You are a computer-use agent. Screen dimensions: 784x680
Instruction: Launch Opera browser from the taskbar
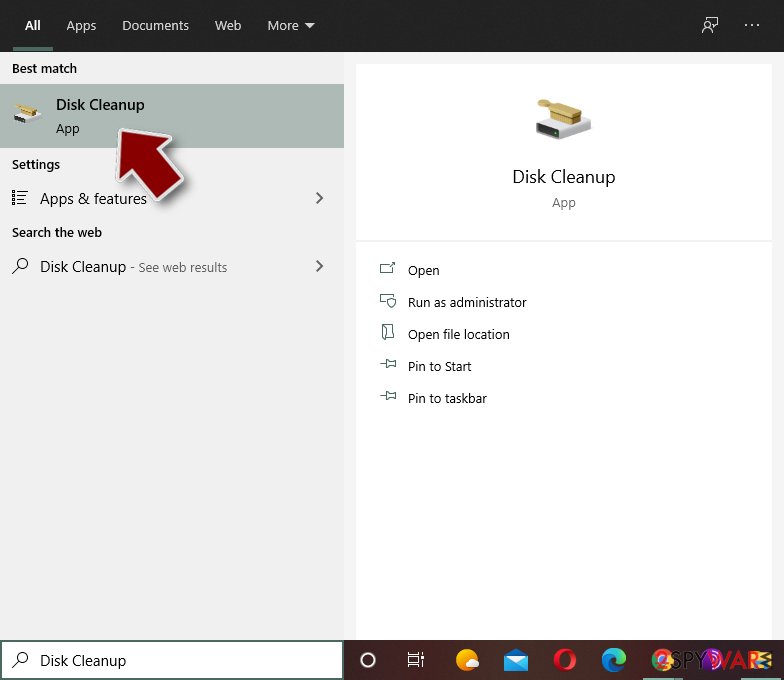click(x=565, y=660)
